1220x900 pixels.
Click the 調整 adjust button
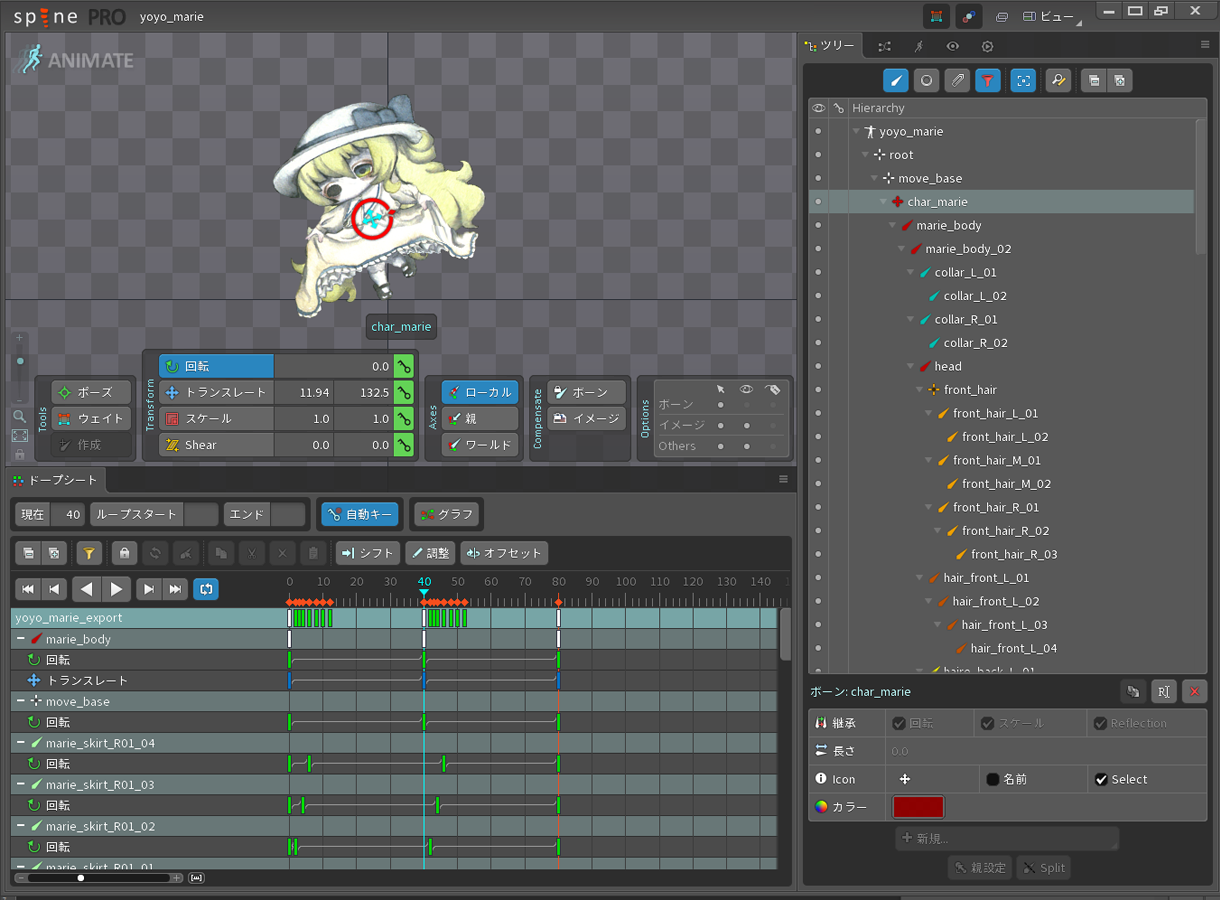pyautogui.click(x=430, y=553)
